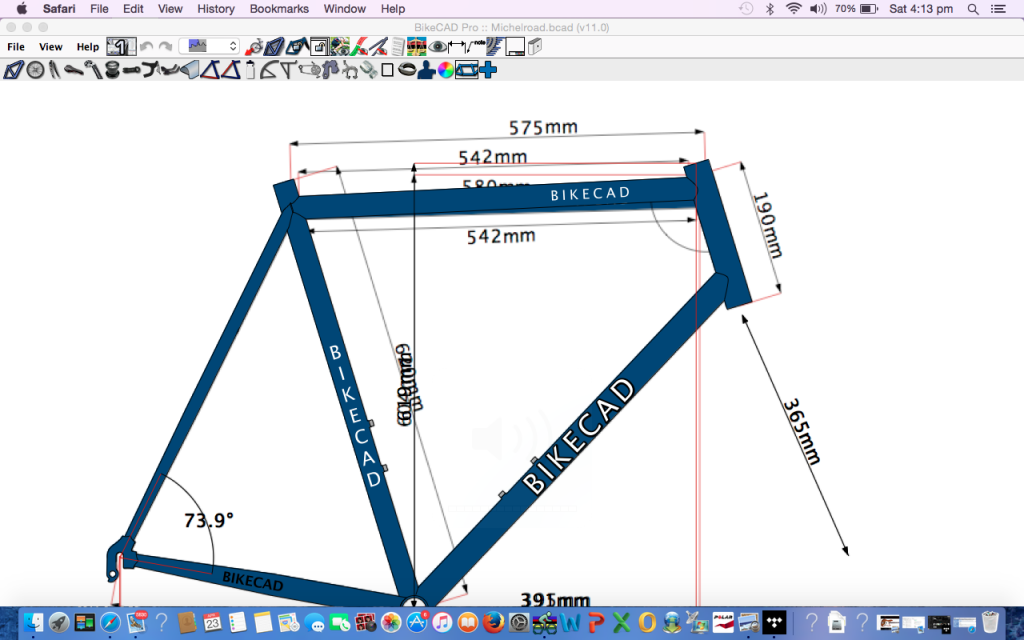Toggle the padlock lock icon

pos(319,46)
